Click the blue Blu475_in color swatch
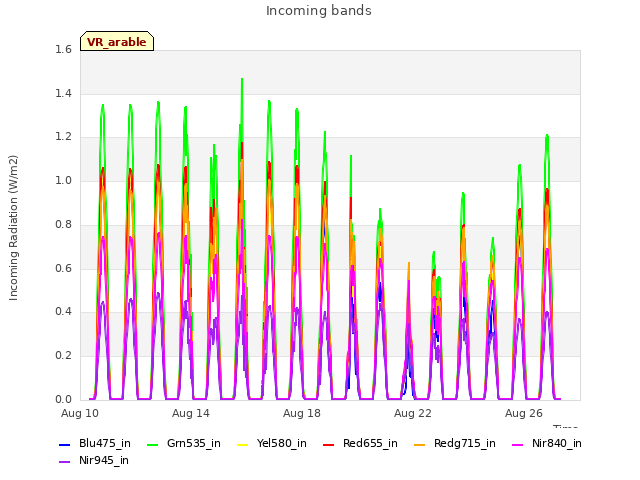The height and width of the screenshot is (480, 640). [64, 444]
